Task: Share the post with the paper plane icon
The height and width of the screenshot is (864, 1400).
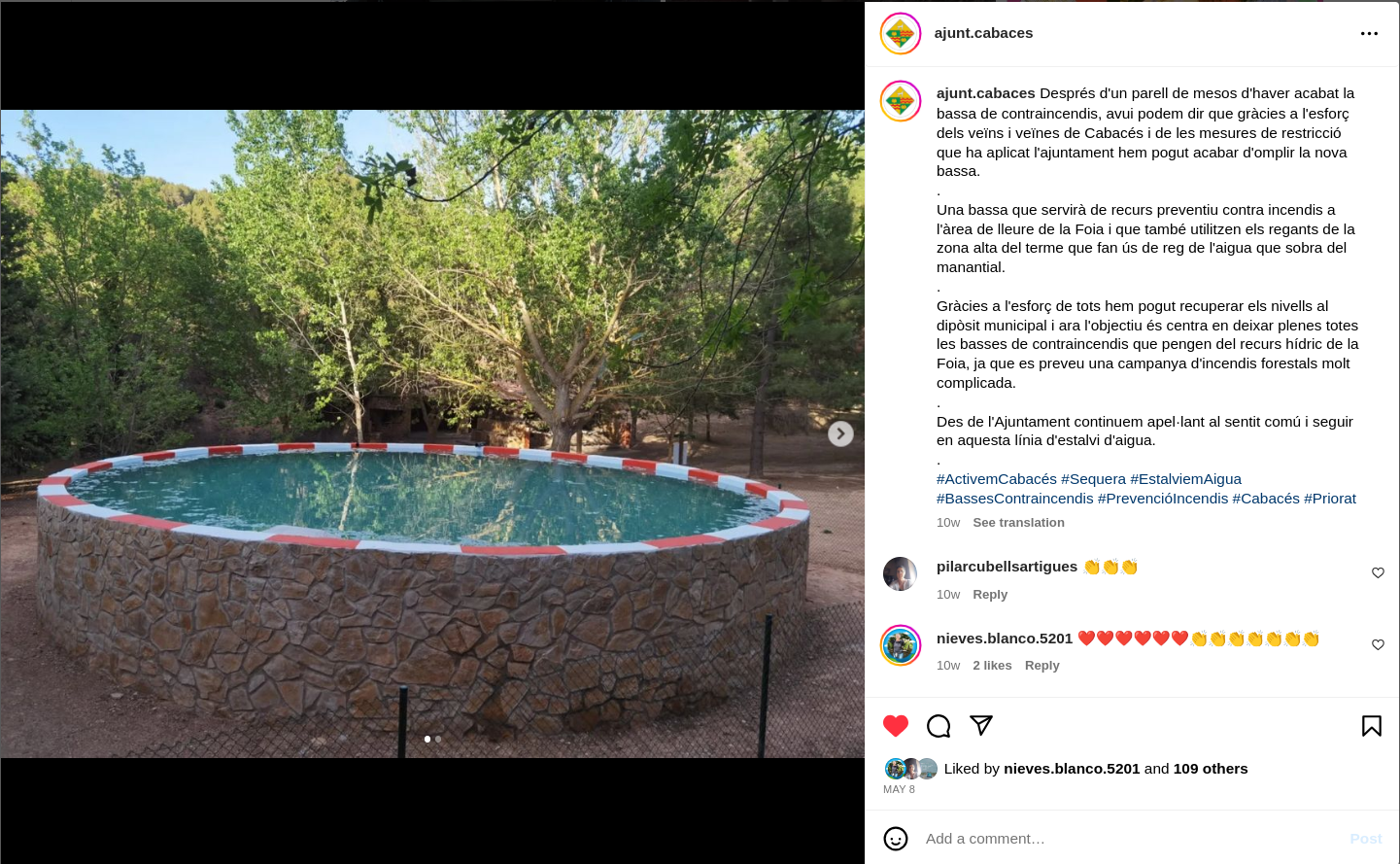Action: click(981, 725)
